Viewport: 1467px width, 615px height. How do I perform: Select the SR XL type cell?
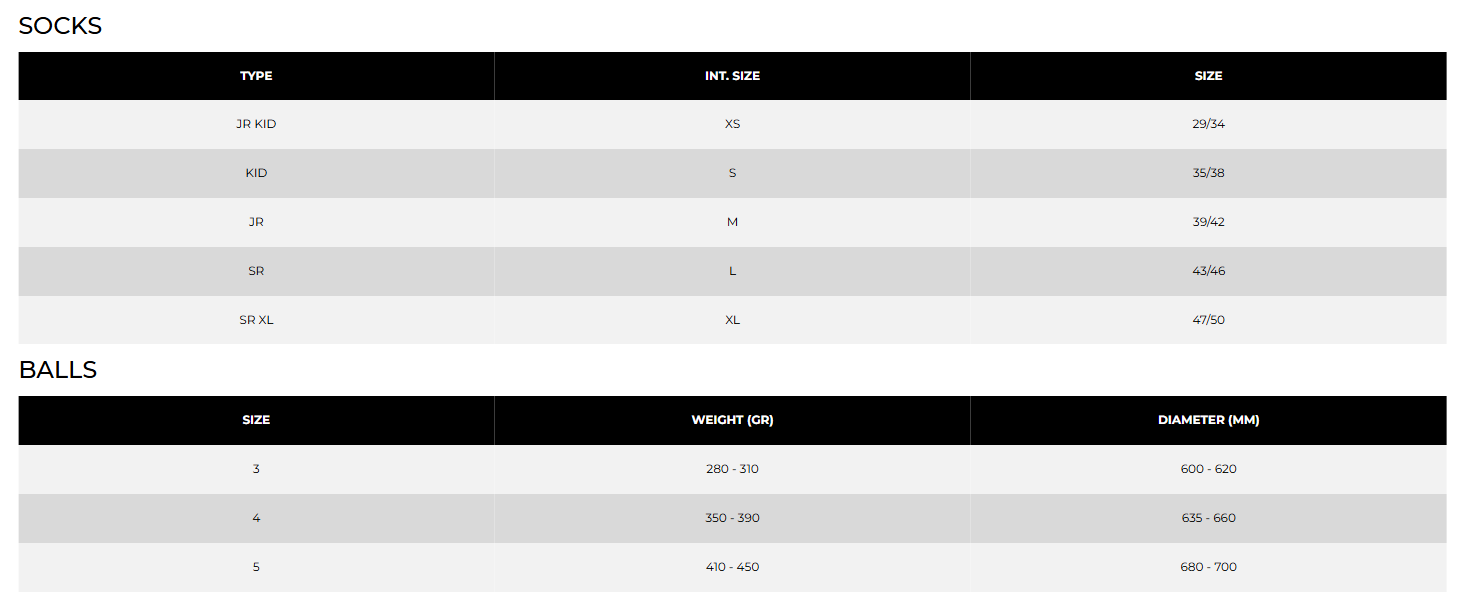click(256, 320)
